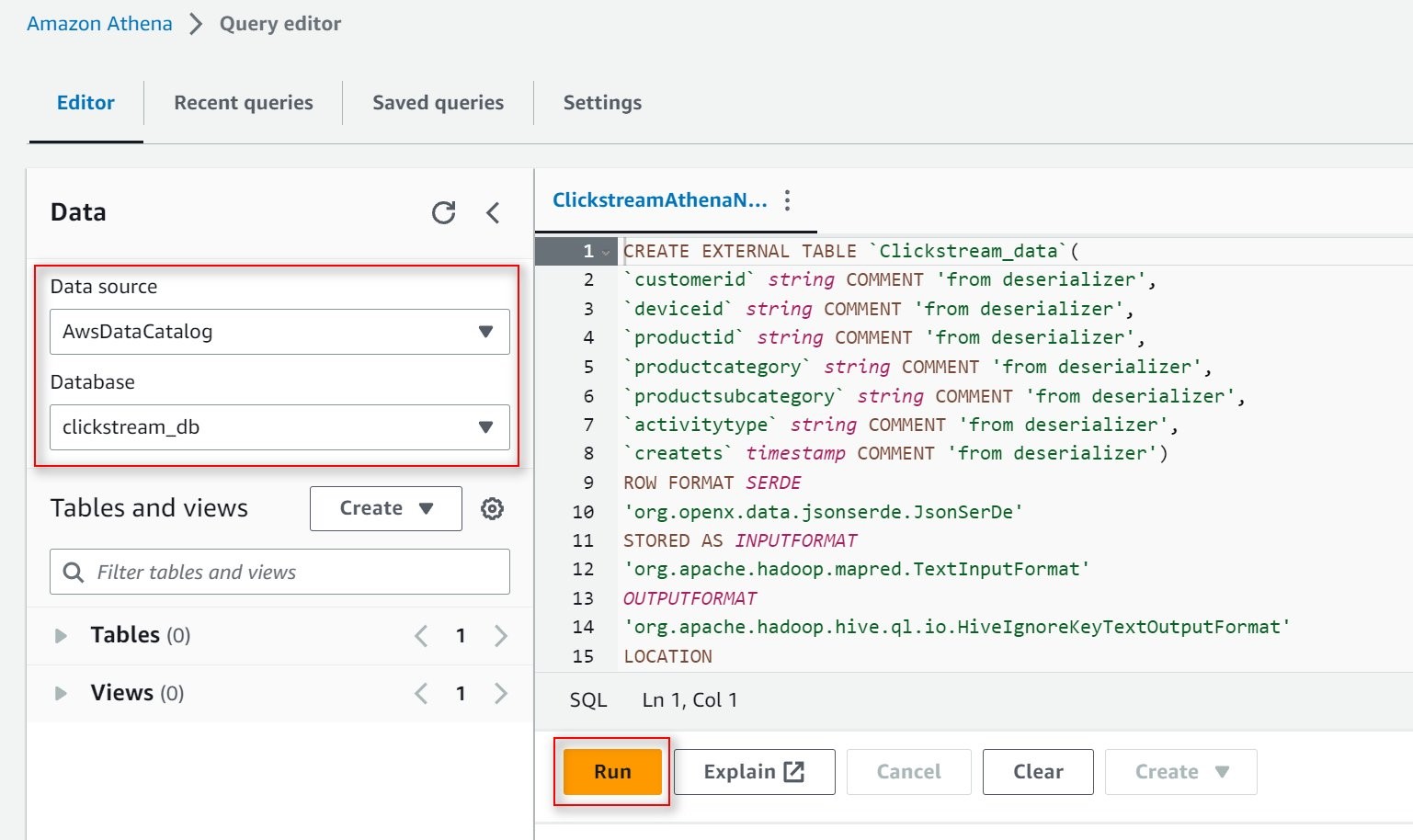Open the Create dropdown next to Clear
Viewport: 1413px width, 840px height.
click(1179, 772)
